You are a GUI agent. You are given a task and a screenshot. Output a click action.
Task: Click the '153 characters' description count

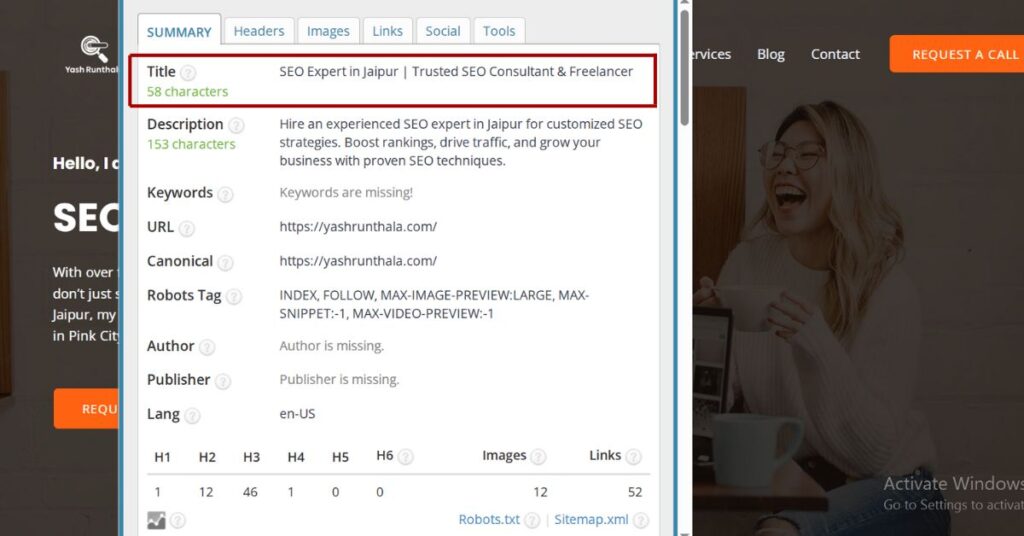tap(191, 144)
